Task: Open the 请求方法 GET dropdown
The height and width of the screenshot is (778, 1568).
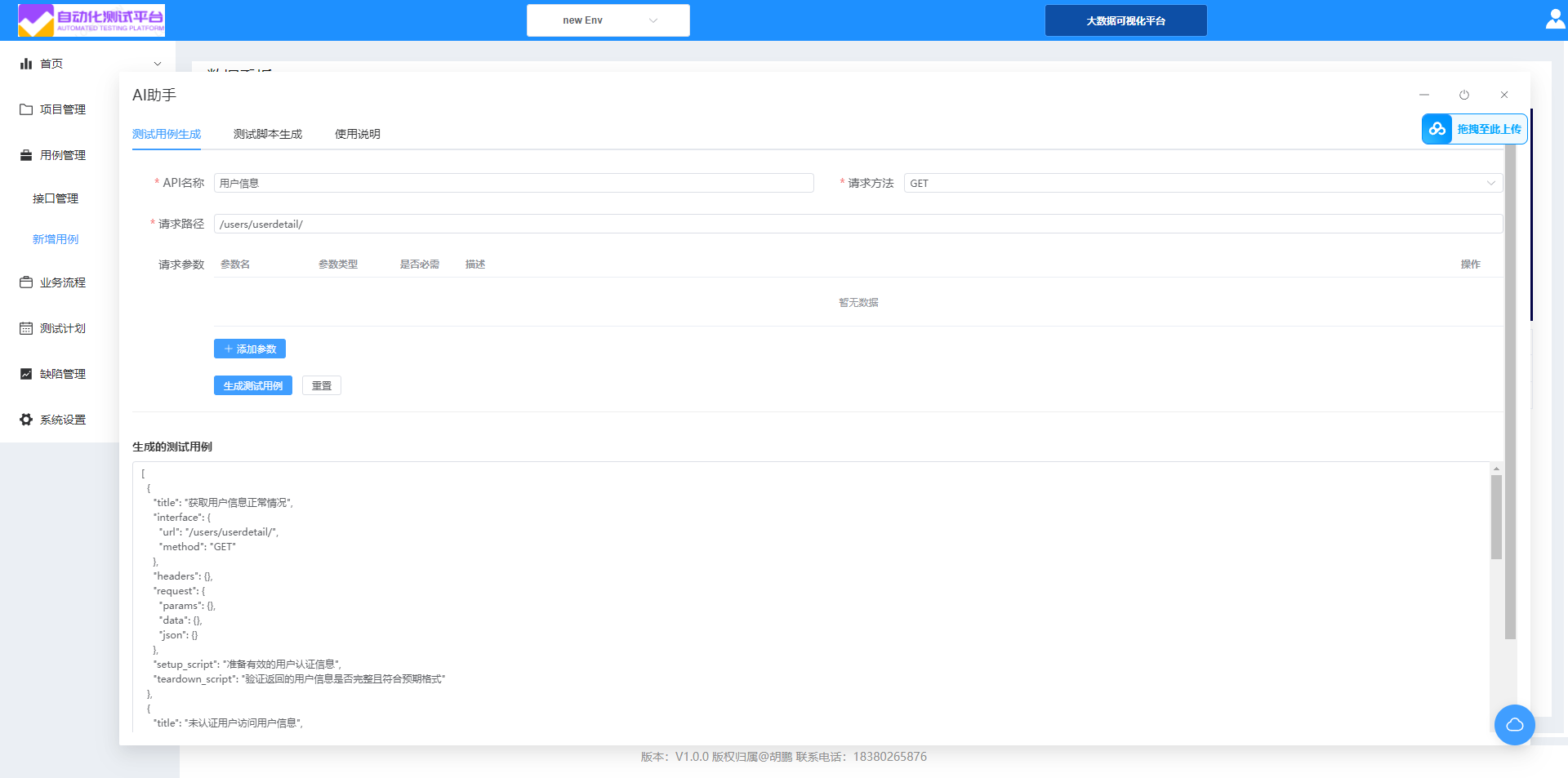Action: [1203, 183]
